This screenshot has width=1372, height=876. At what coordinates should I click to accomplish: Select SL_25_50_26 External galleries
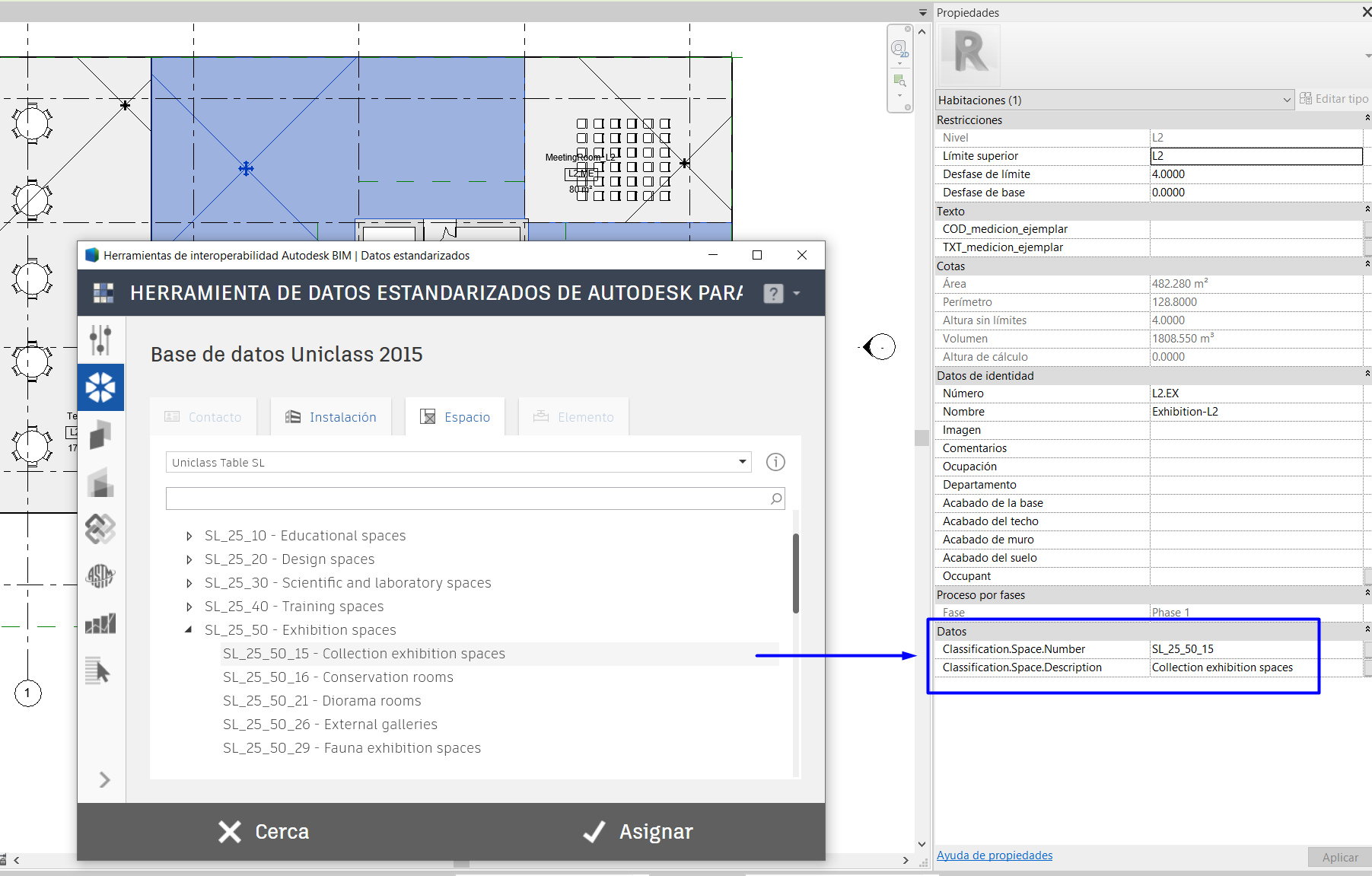(x=330, y=725)
